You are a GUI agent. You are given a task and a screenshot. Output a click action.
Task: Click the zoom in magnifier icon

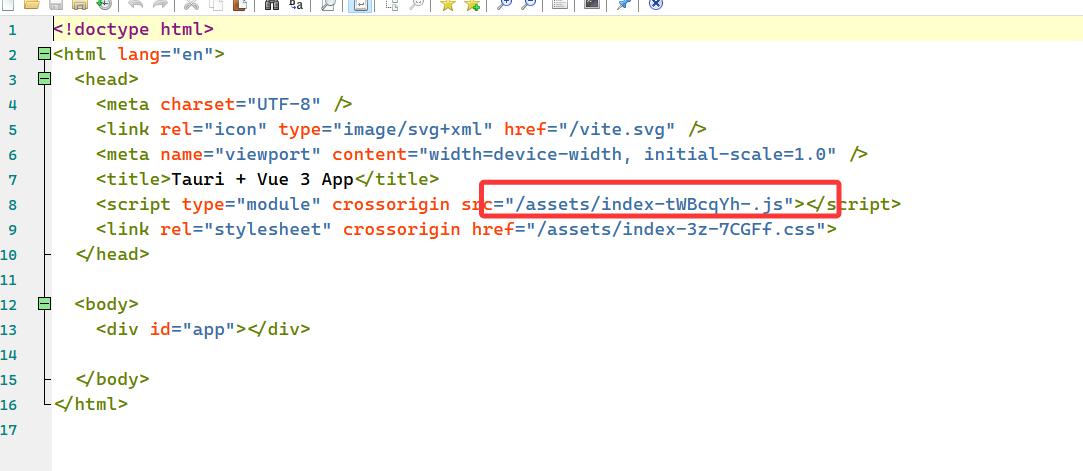[x=504, y=4]
